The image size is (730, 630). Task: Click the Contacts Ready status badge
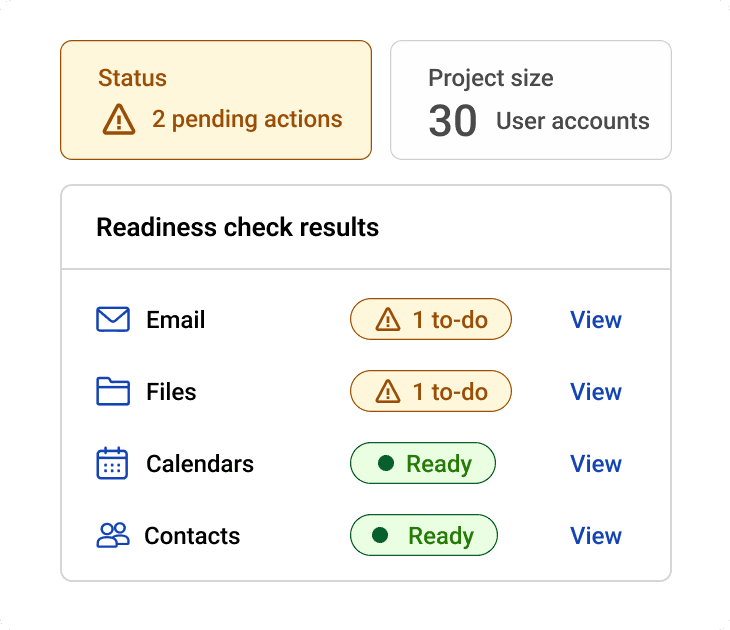point(424,535)
